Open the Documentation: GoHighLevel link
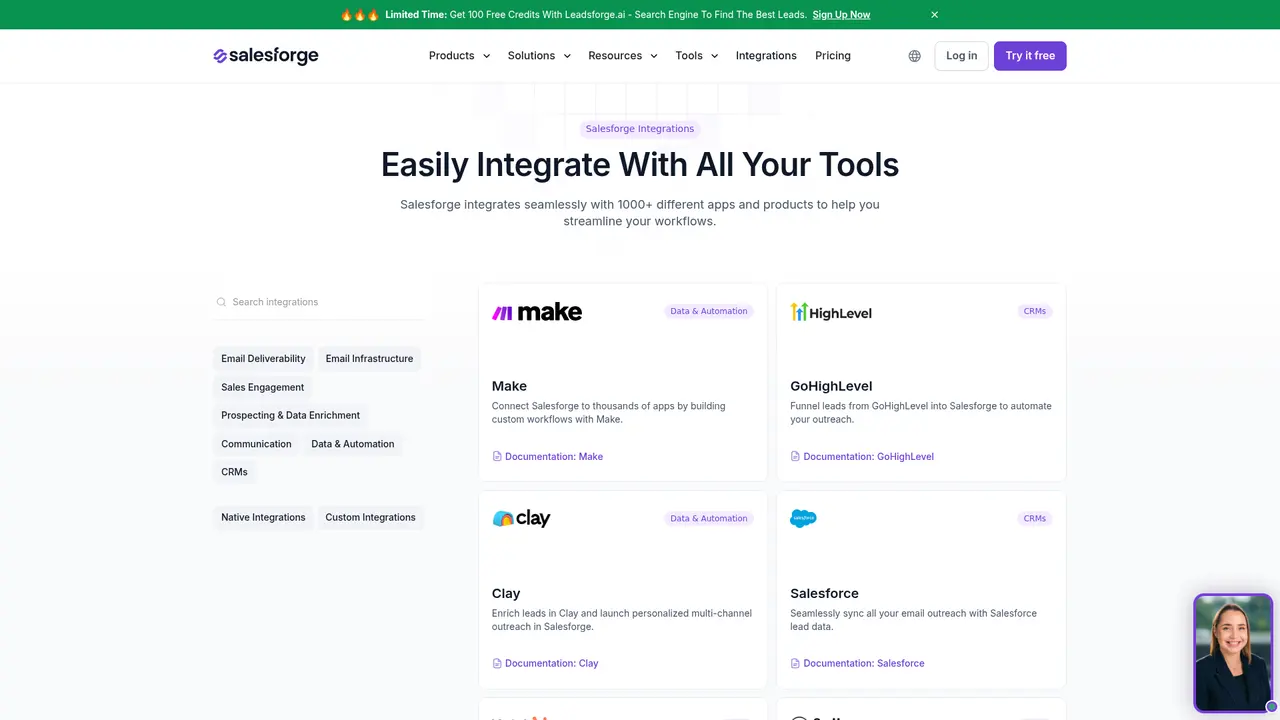1280x720 pixels. [868, 457]
